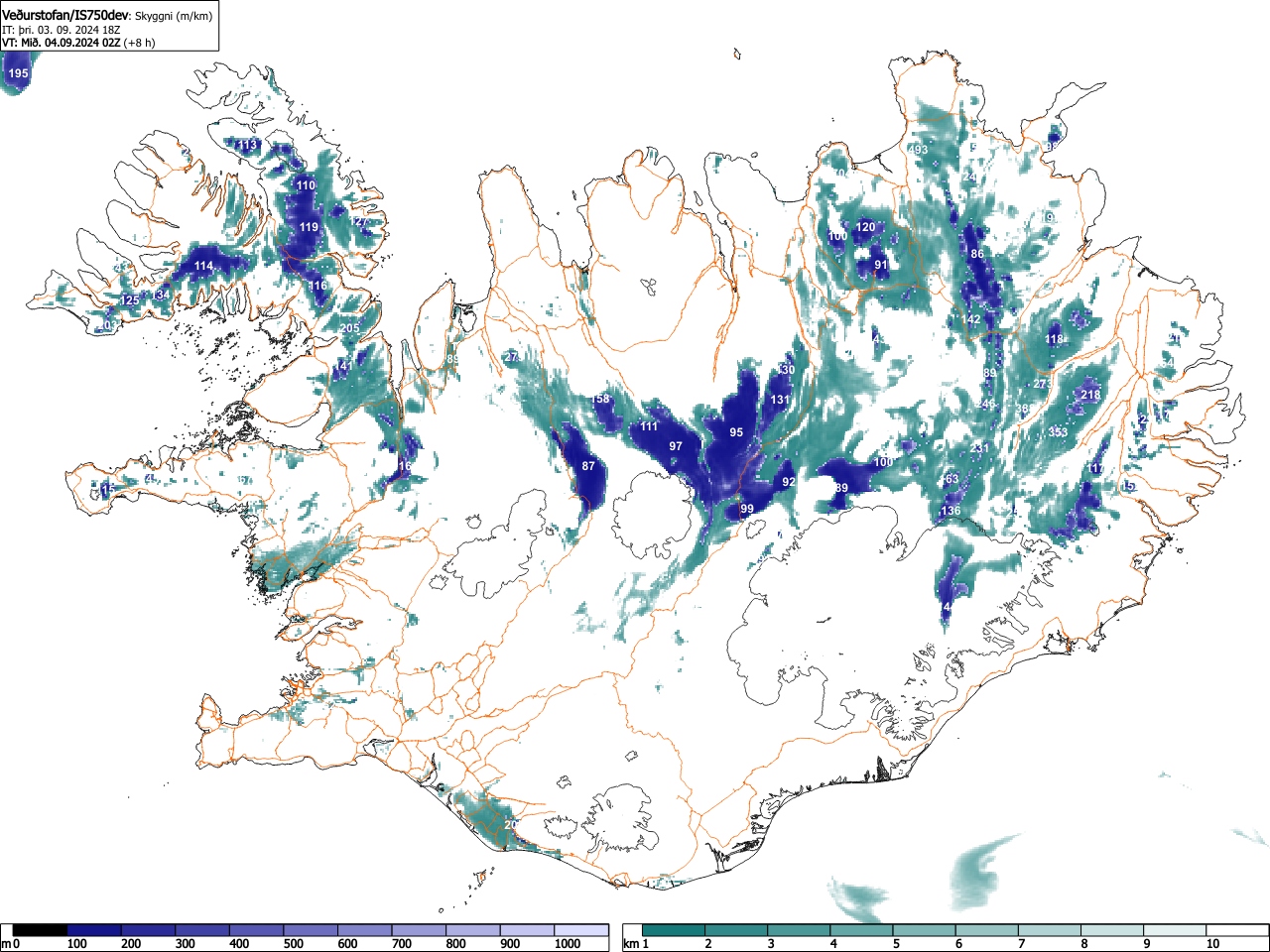Screen dimensions: 1270x952
Task: Select the 113 visibility value on the map
Action: click(247, 145)
